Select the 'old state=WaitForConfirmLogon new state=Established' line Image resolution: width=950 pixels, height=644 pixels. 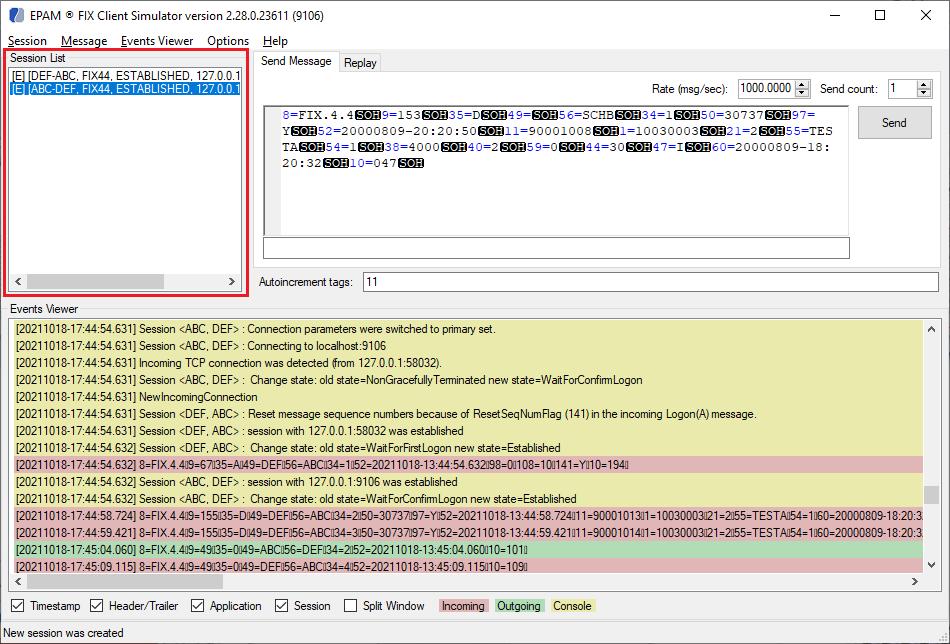coord(468,499)
